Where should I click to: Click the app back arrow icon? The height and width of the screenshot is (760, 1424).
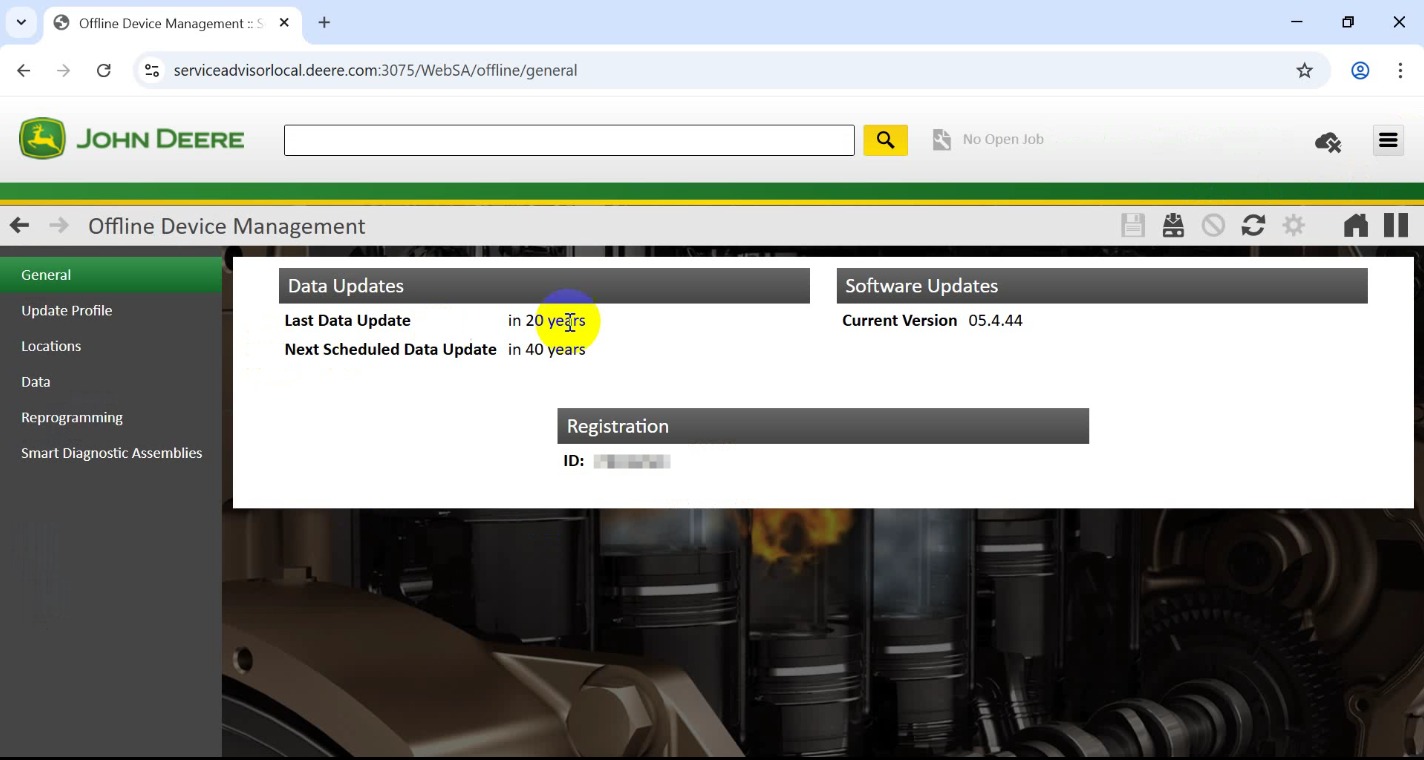click(x=19, y=226)
